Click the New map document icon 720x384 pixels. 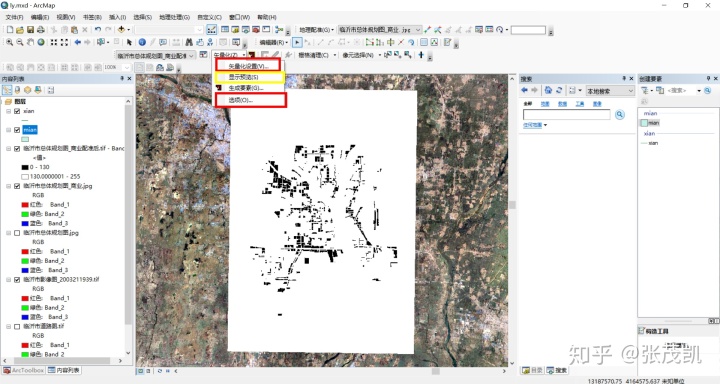pos(9,30)
